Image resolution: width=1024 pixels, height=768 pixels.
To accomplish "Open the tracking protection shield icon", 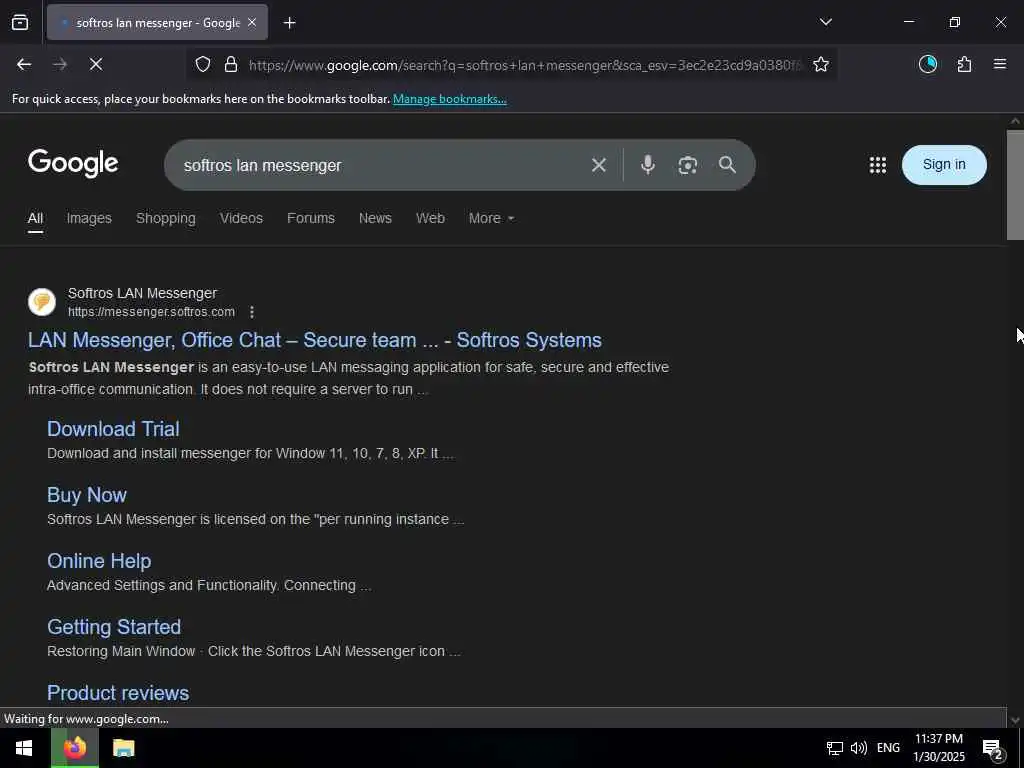I will point(203,64).
